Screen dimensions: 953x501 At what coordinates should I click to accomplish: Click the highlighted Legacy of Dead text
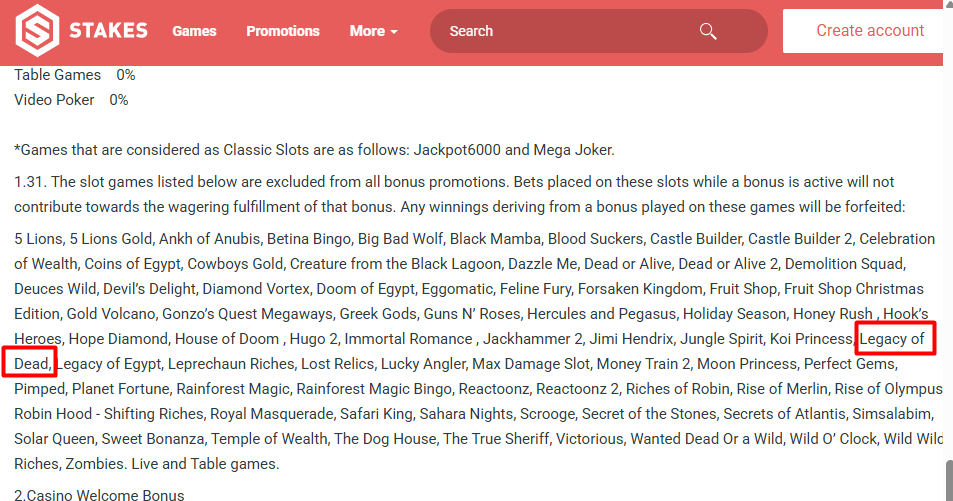(x=892, y=339)
